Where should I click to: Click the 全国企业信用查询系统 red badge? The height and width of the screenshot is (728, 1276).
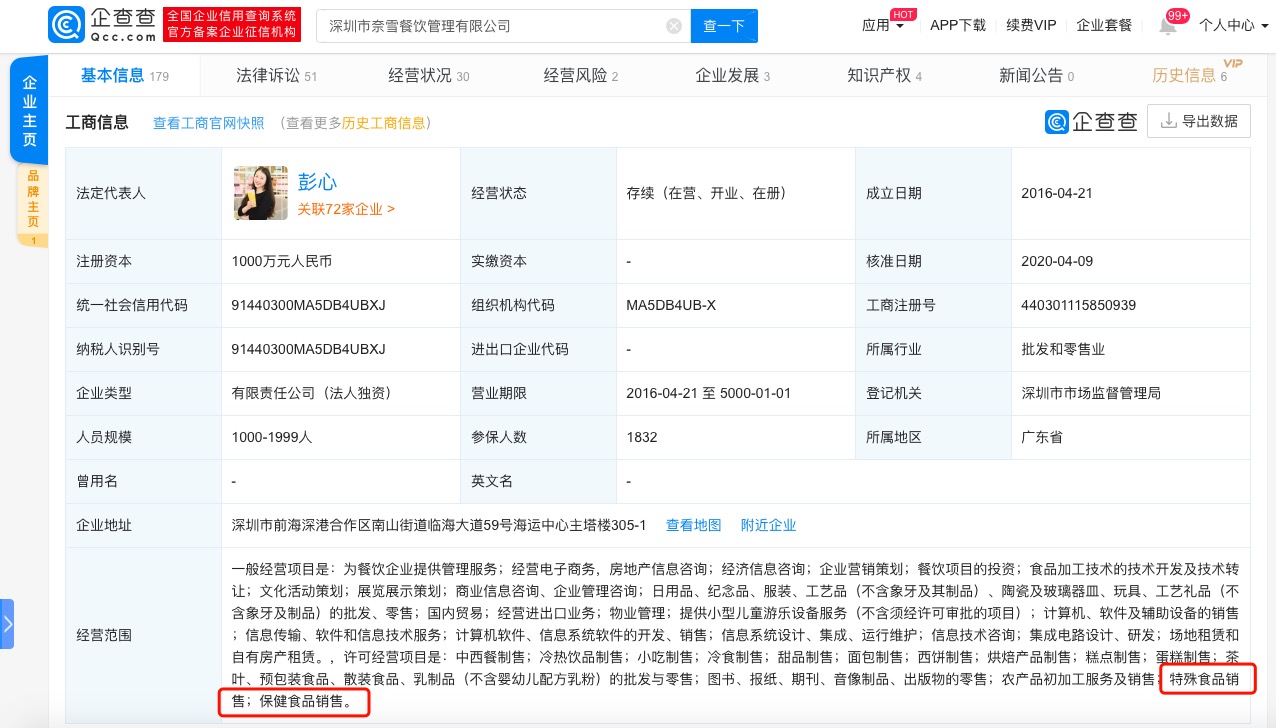[x=232, y=25]
